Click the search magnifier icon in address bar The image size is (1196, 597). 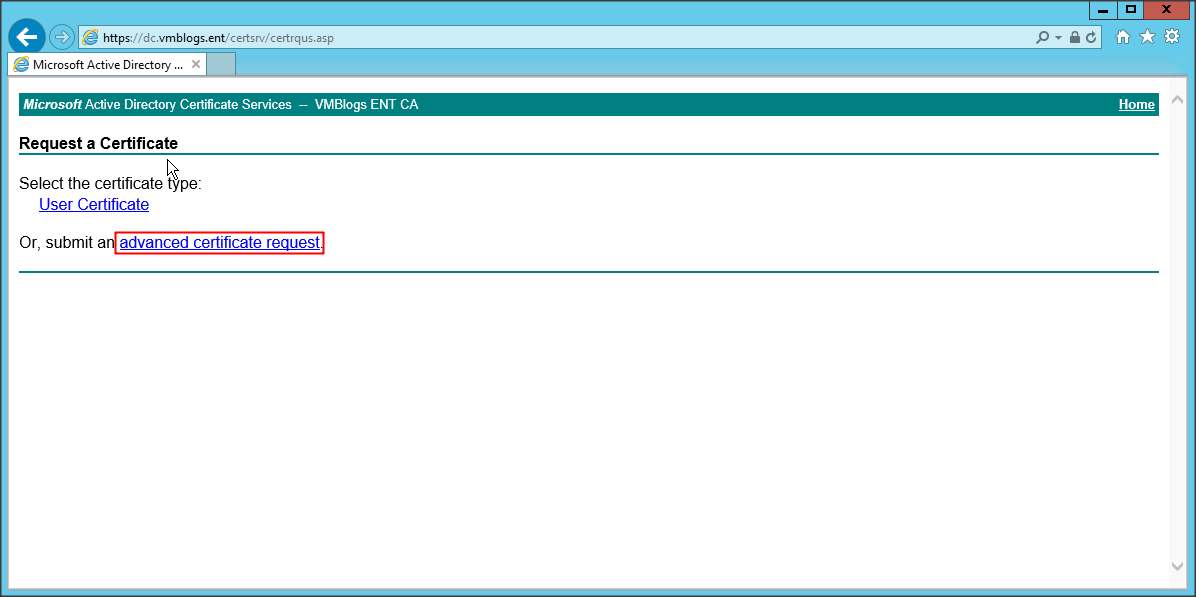(1043, 37)
